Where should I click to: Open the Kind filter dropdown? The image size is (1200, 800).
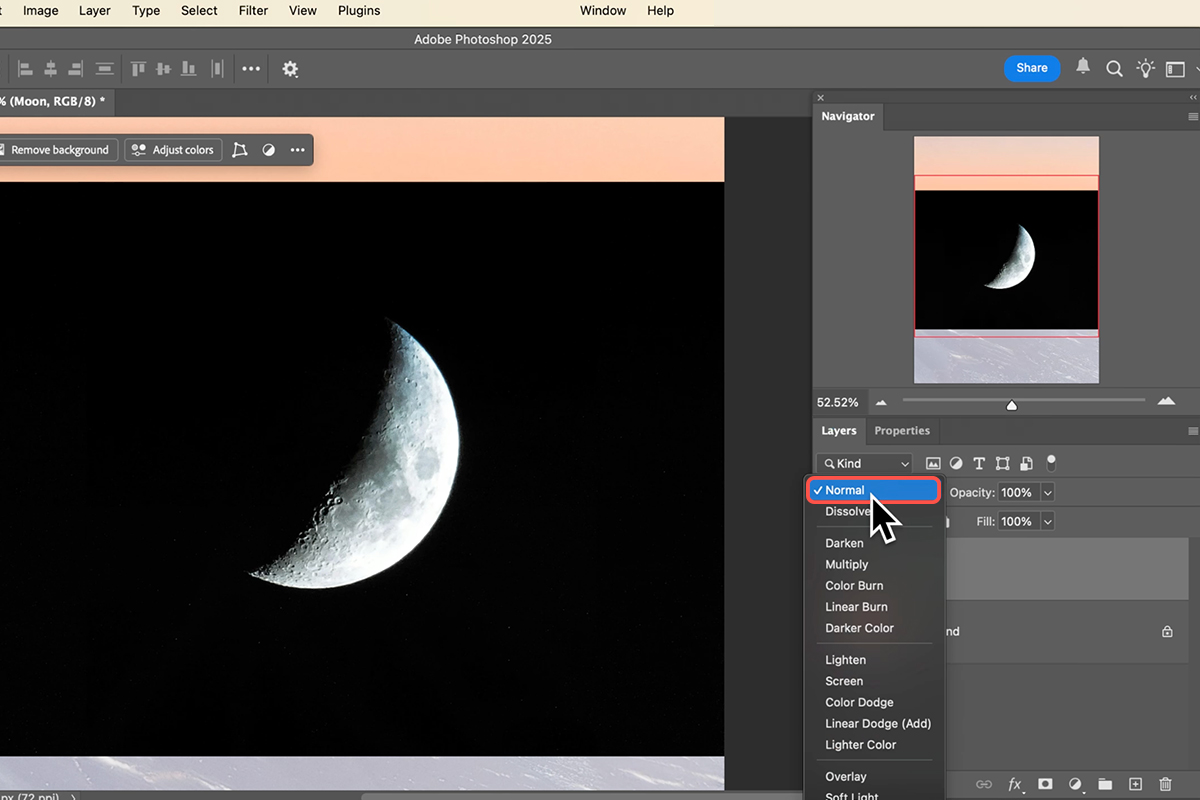pos(865,464)
